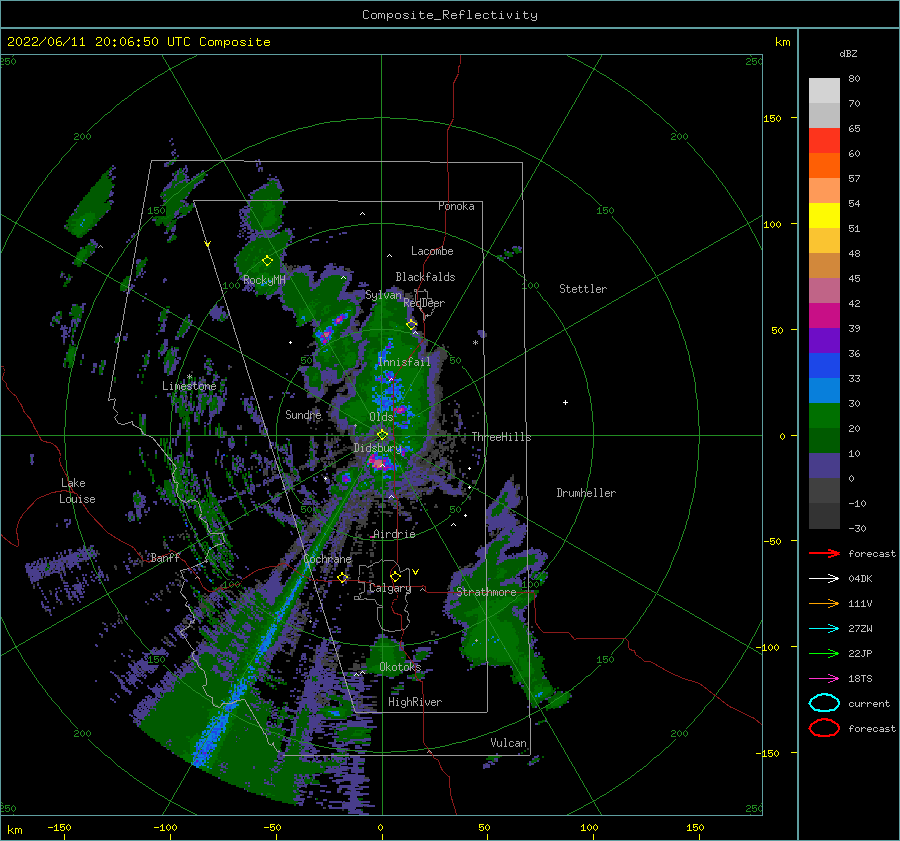Viewport: 900px width, 841px height.
Task: Click the yellow radar-center marker near Olds
Action: [x=382, y=435]
